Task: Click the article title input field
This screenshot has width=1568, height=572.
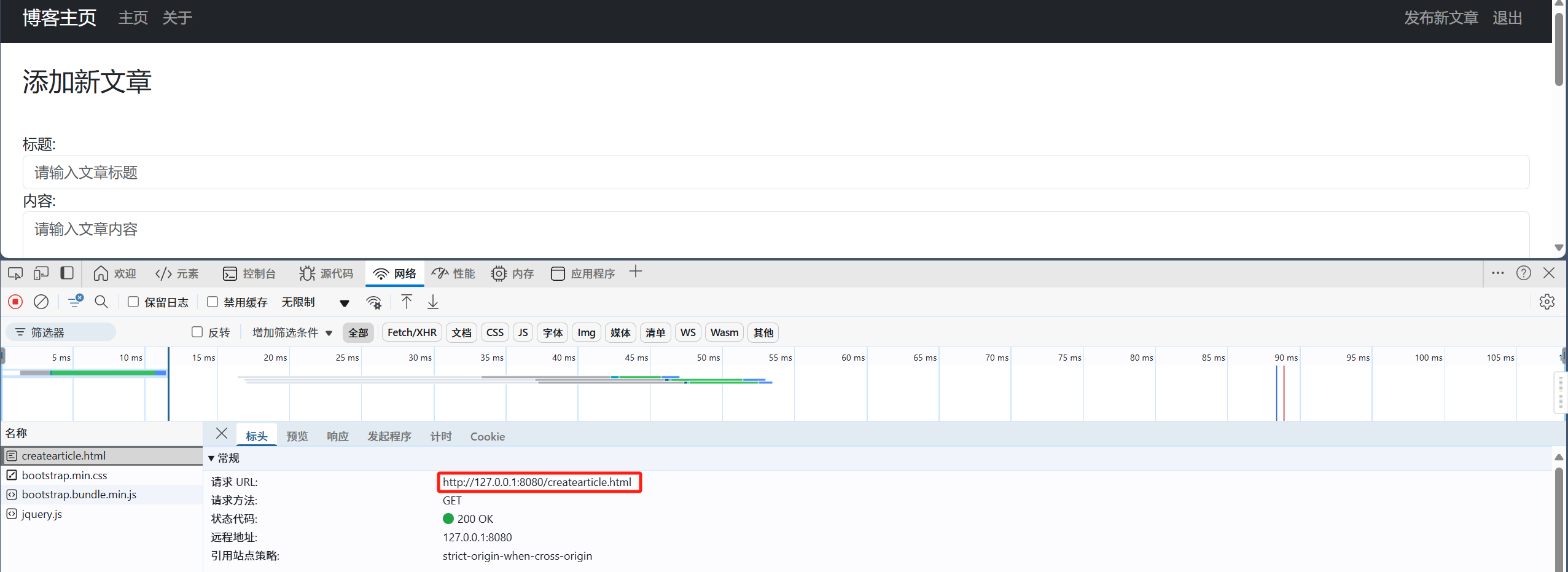Action: coord(776,173)
